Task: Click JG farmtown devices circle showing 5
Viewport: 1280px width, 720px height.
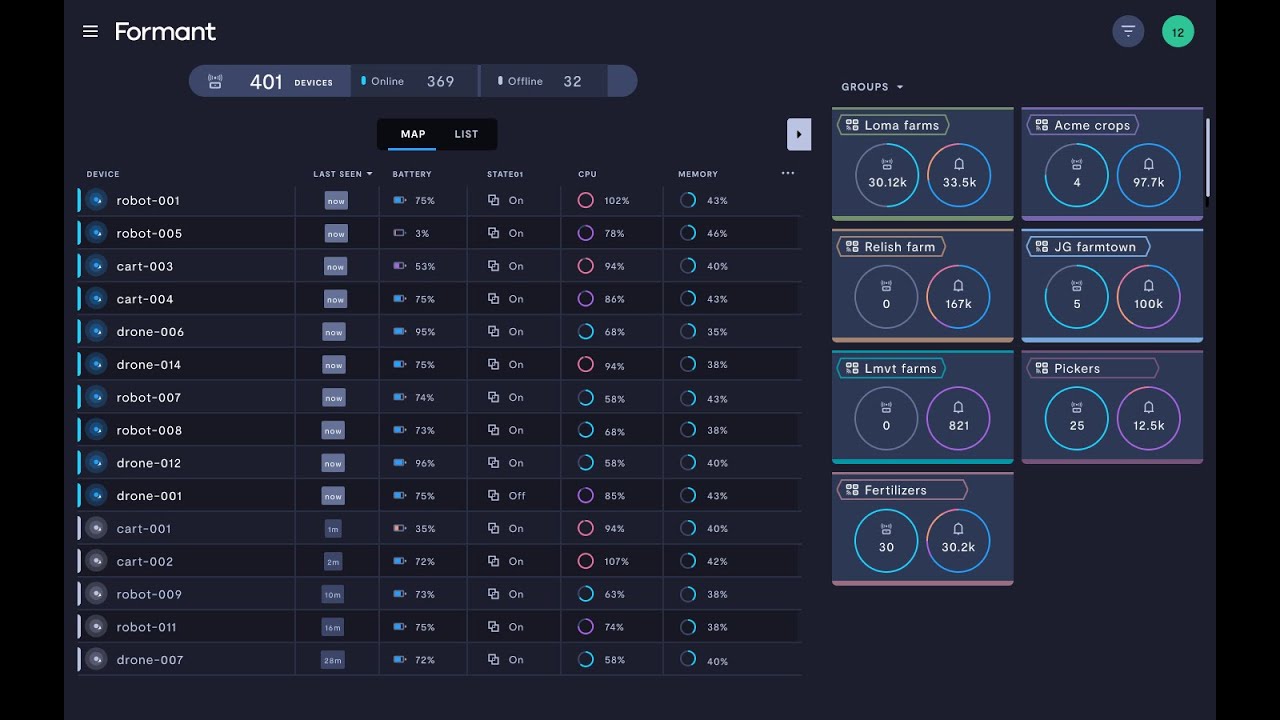Action: [1077, 297]
